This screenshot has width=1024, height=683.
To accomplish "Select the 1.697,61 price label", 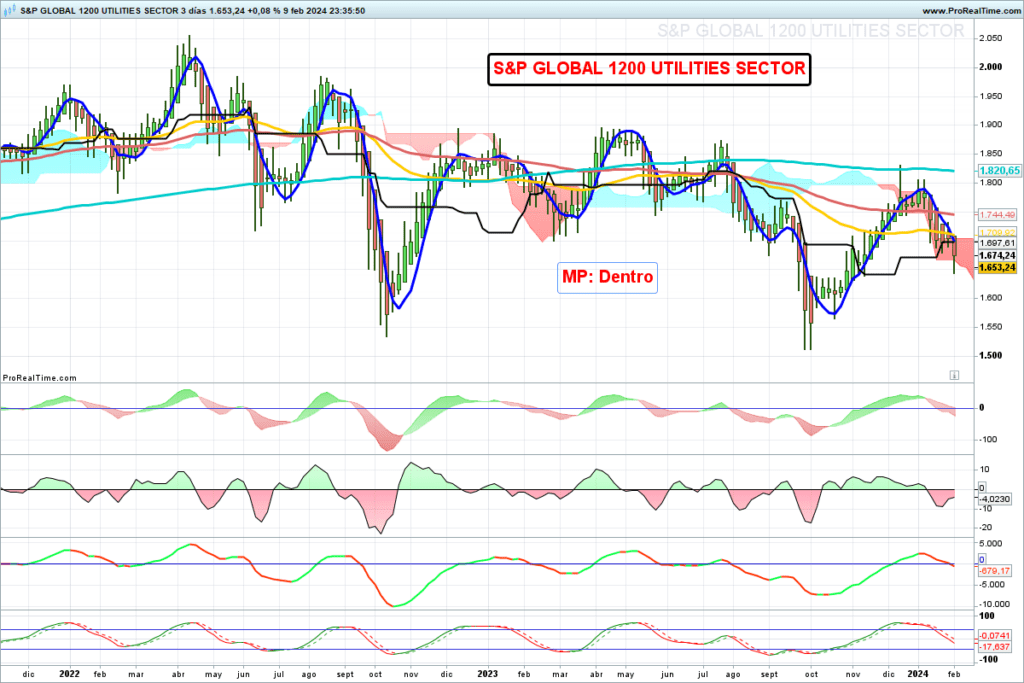I will click(x=997, y=243).
